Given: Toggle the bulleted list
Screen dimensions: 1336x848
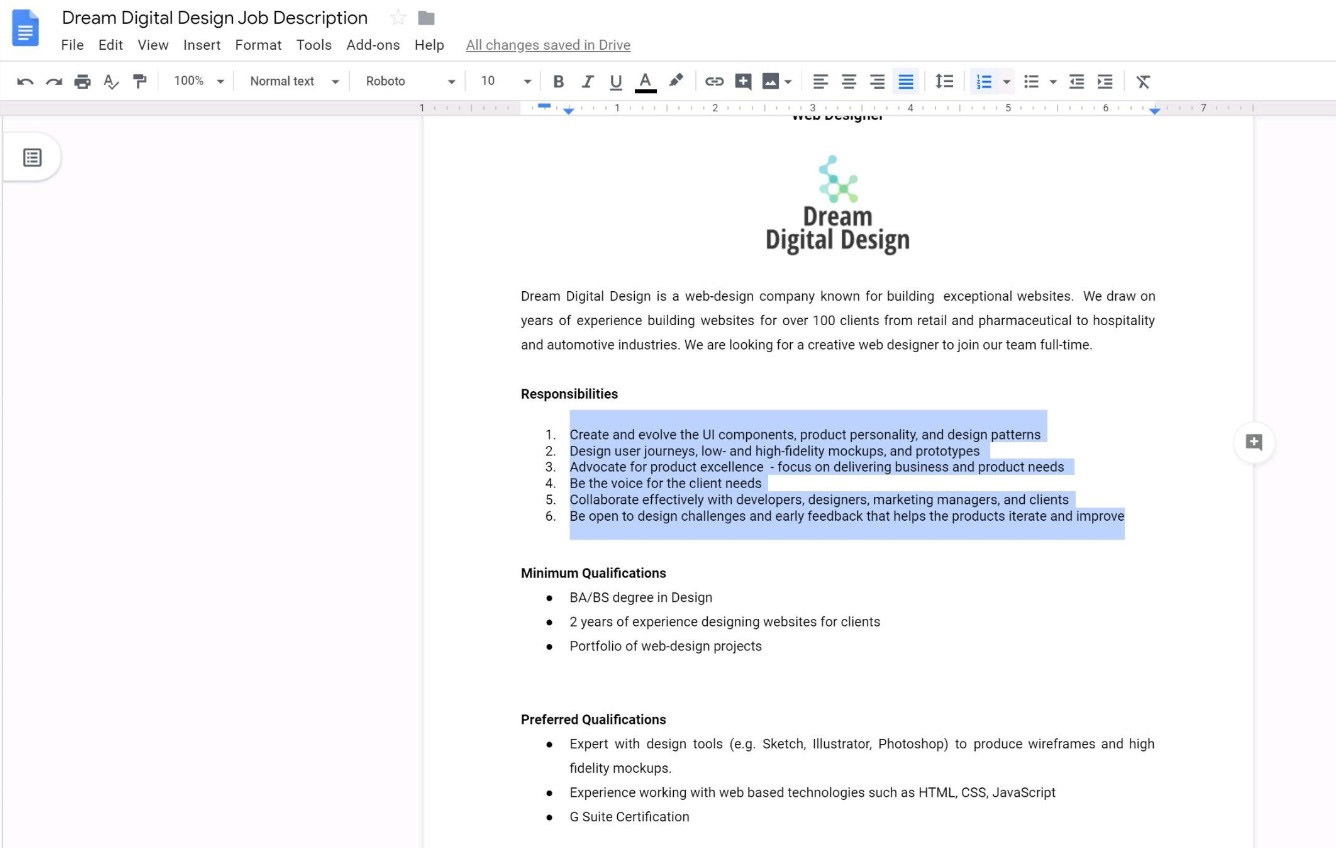Looking at the screenshot, I should 1031,82.
